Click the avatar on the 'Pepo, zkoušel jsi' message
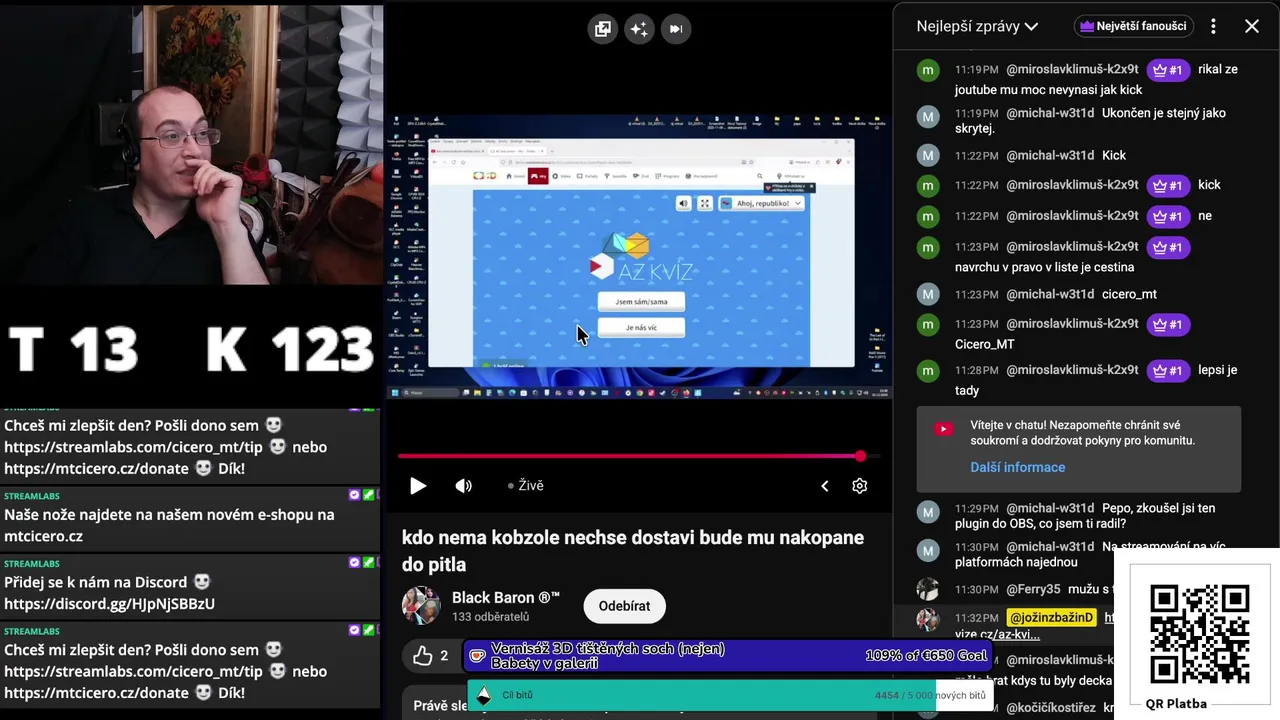 coord(928,512)
